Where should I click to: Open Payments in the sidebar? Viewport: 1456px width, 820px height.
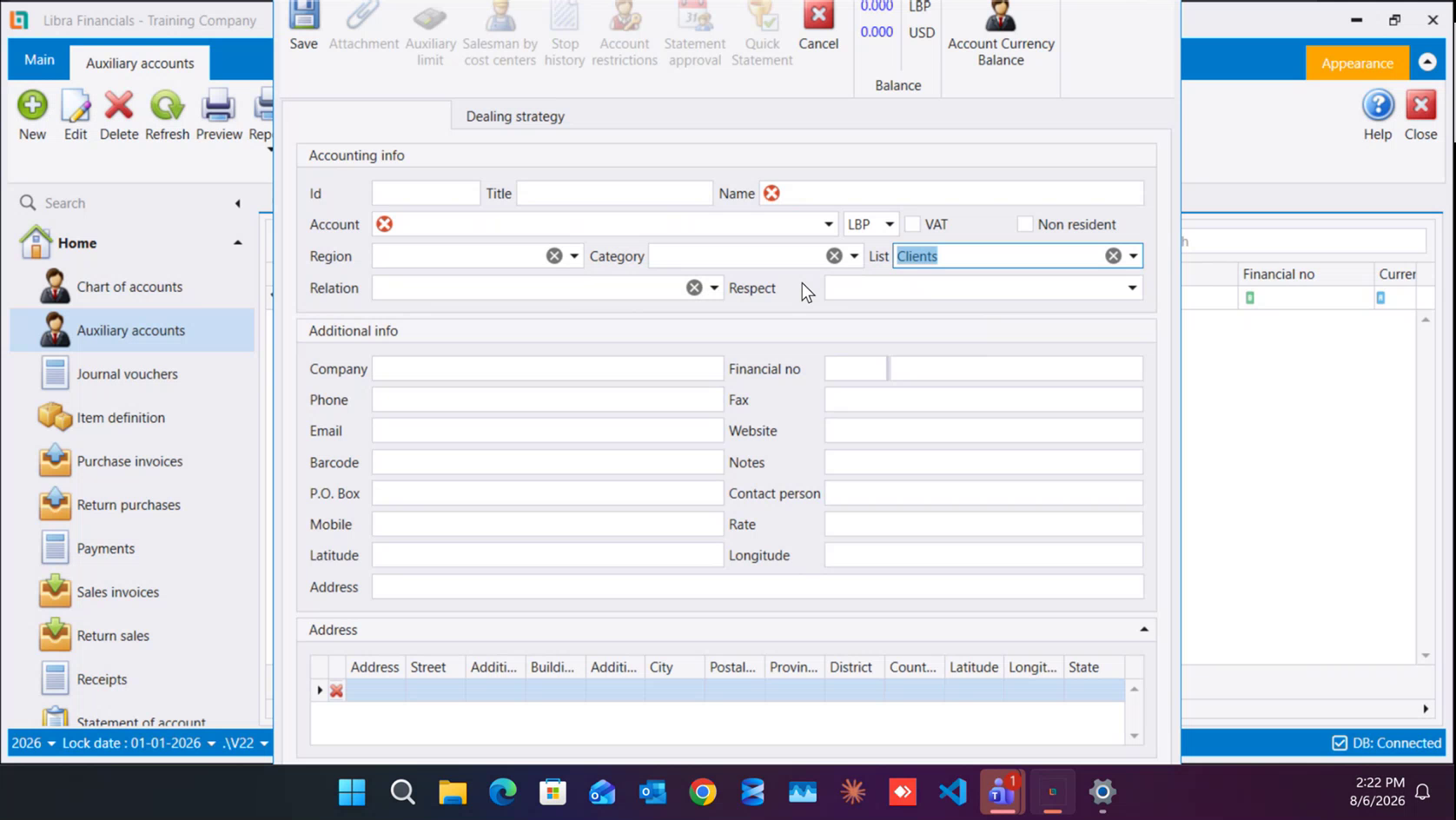(132, 548)
